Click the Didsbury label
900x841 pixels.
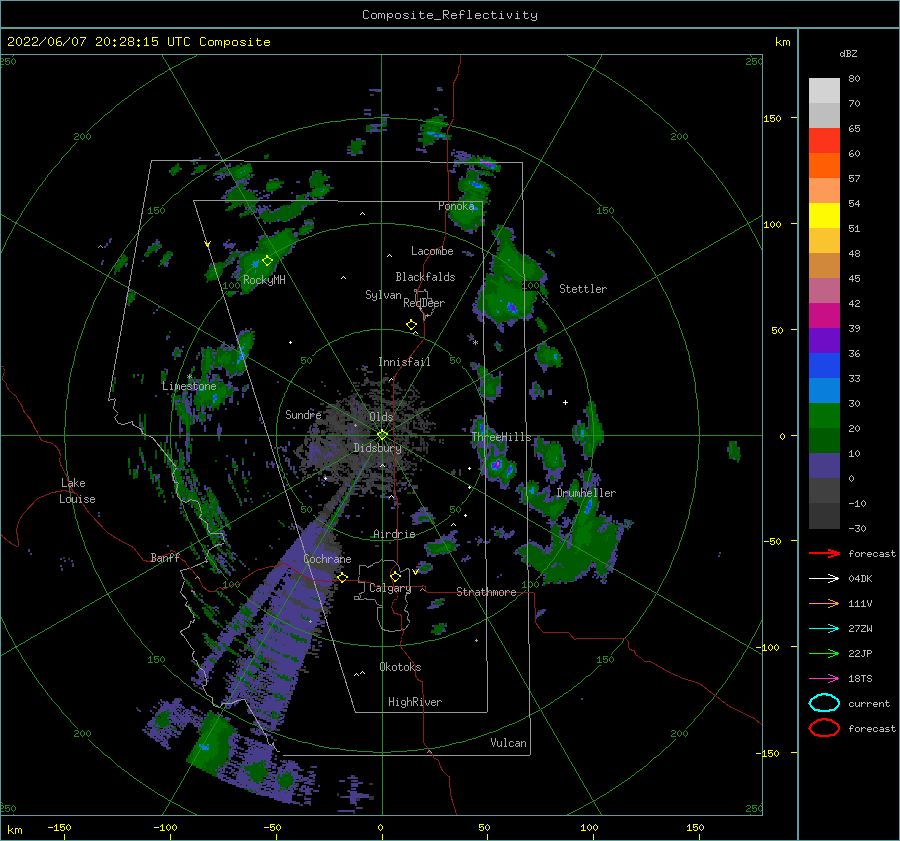pyautogui.click(x=377, y=448)
